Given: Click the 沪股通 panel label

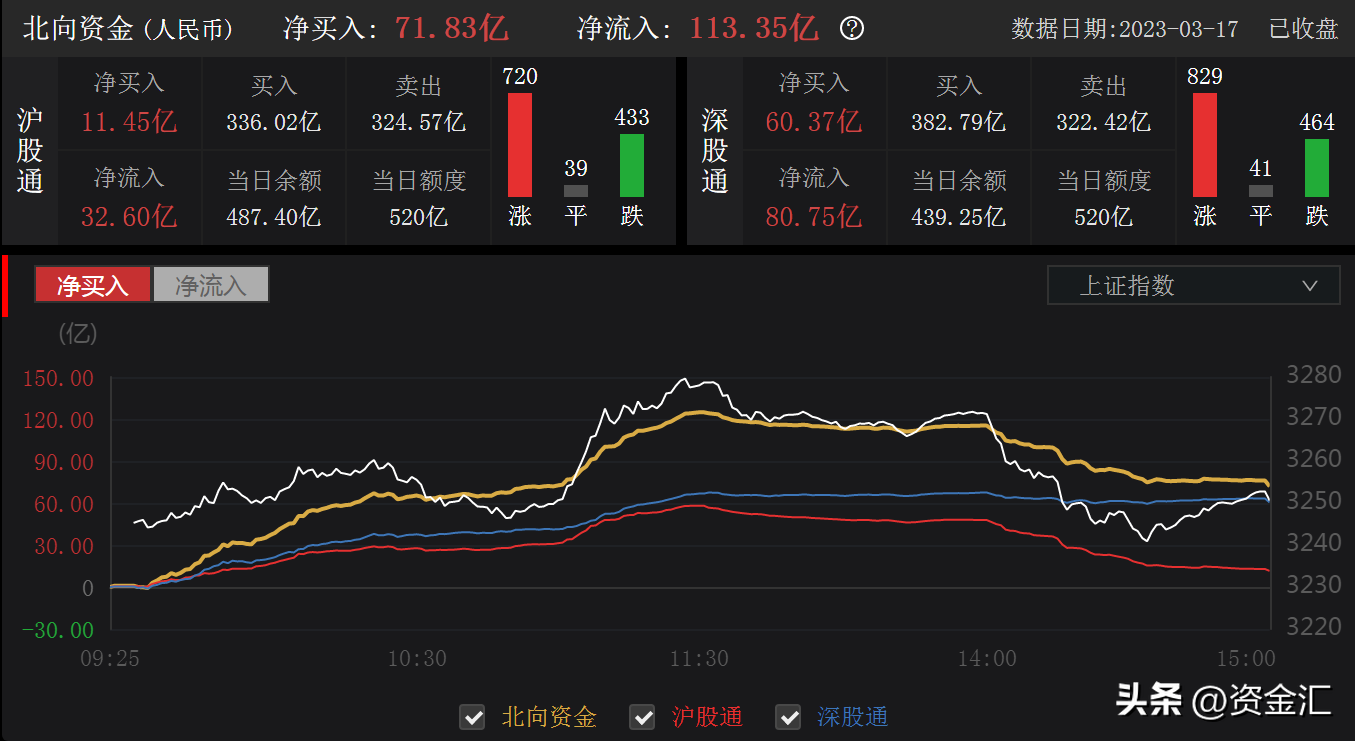Looking at the screenshot, I should click(x=30, y=151).
